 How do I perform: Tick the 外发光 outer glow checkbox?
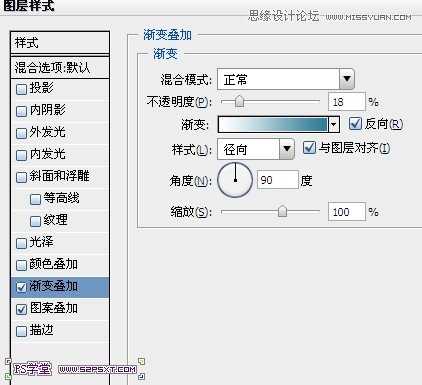pyautogui.click(x=21, y=133)
